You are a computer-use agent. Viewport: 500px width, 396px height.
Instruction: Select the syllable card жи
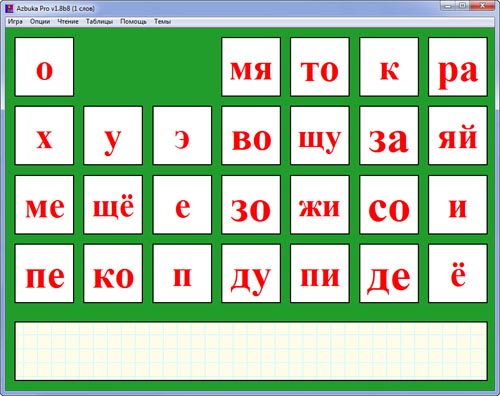click(320, 205)
